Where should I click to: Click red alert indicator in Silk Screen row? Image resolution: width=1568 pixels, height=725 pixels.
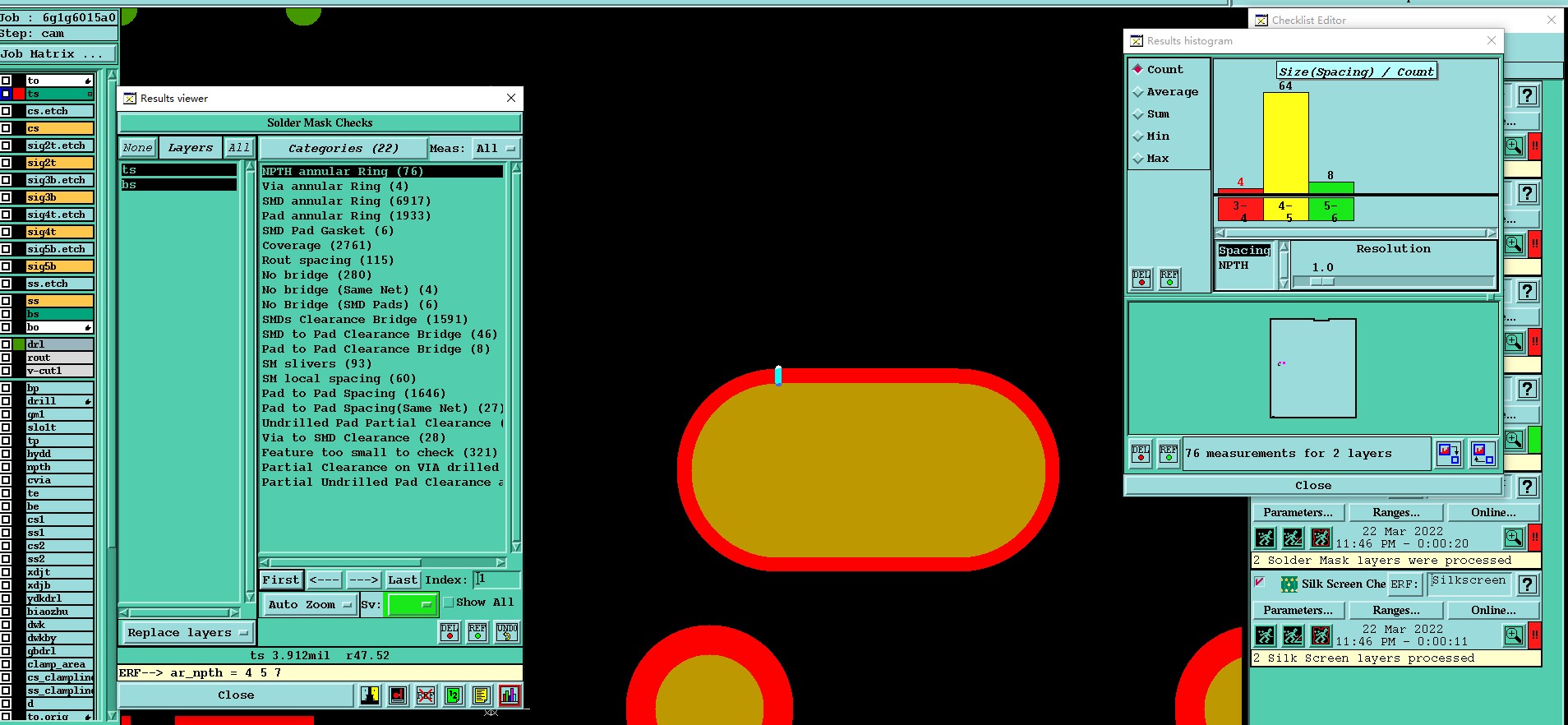(x=1534, y=635)
